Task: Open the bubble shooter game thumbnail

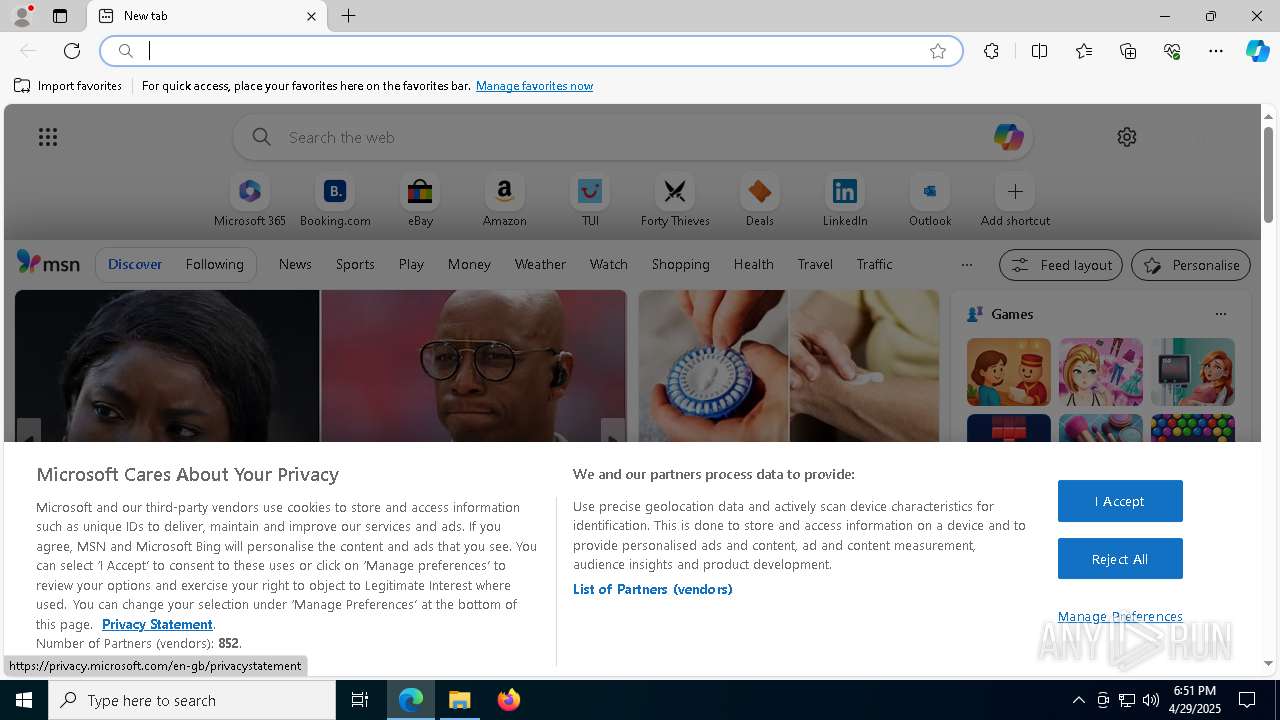Action: pos(1193,428)
